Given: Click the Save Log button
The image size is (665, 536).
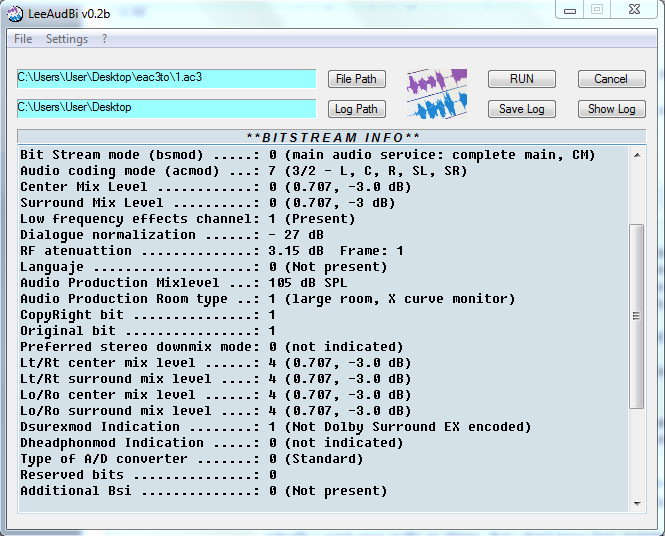Looking at the screenshot, I should (x=522, y=109).
